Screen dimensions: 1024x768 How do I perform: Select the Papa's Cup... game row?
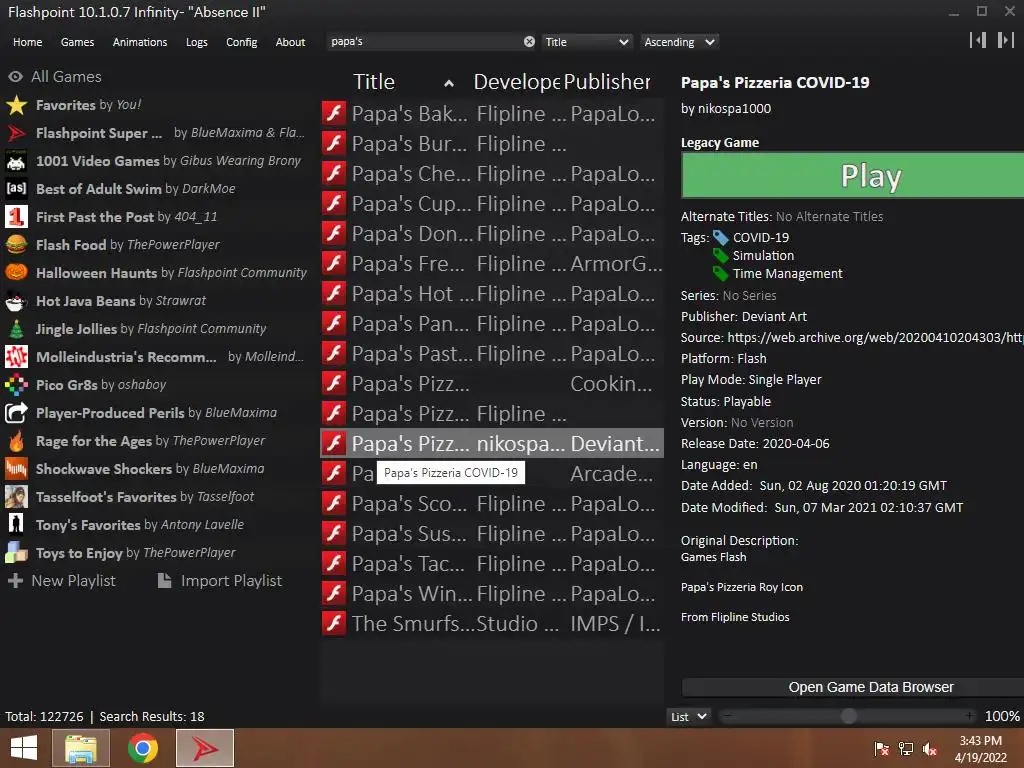pos(492,203)
